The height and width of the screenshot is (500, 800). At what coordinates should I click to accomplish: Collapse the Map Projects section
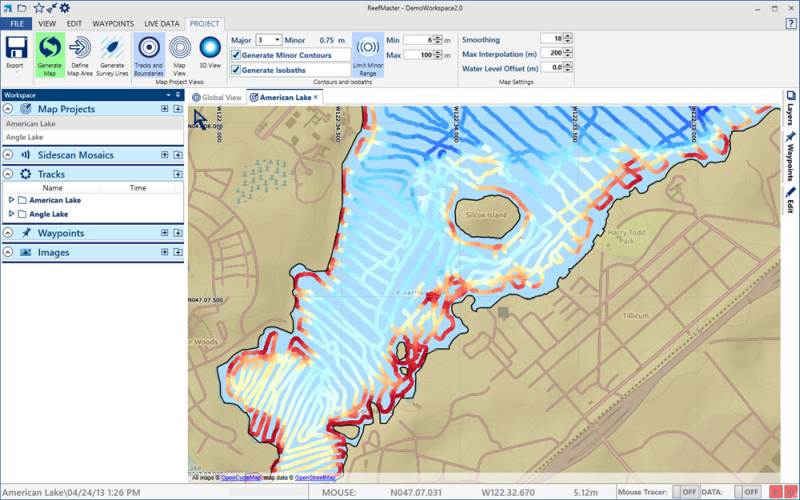pos(9,109)
